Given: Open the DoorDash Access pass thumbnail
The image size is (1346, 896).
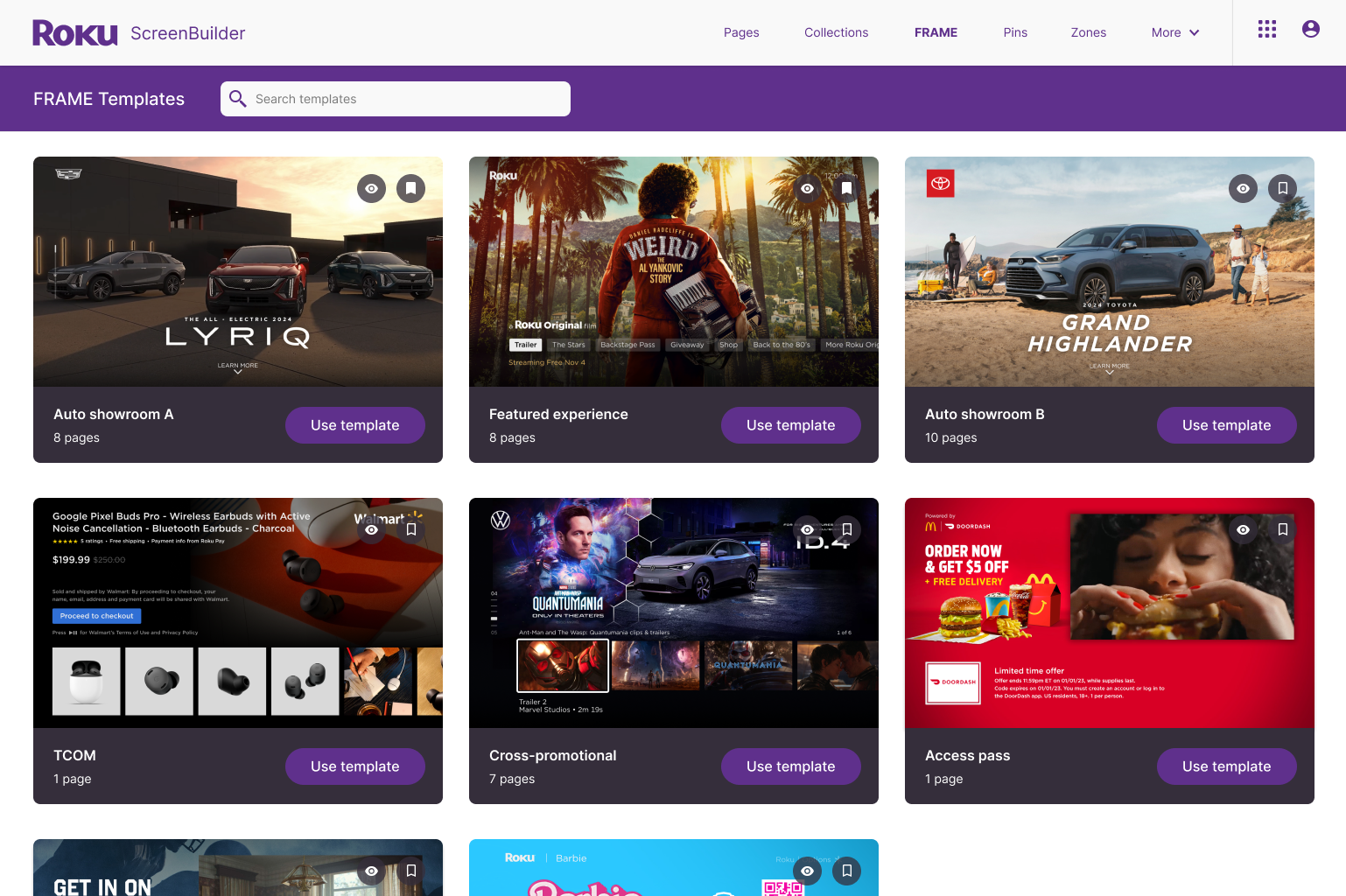Looking at the screenshot, I should point(1110,612).
